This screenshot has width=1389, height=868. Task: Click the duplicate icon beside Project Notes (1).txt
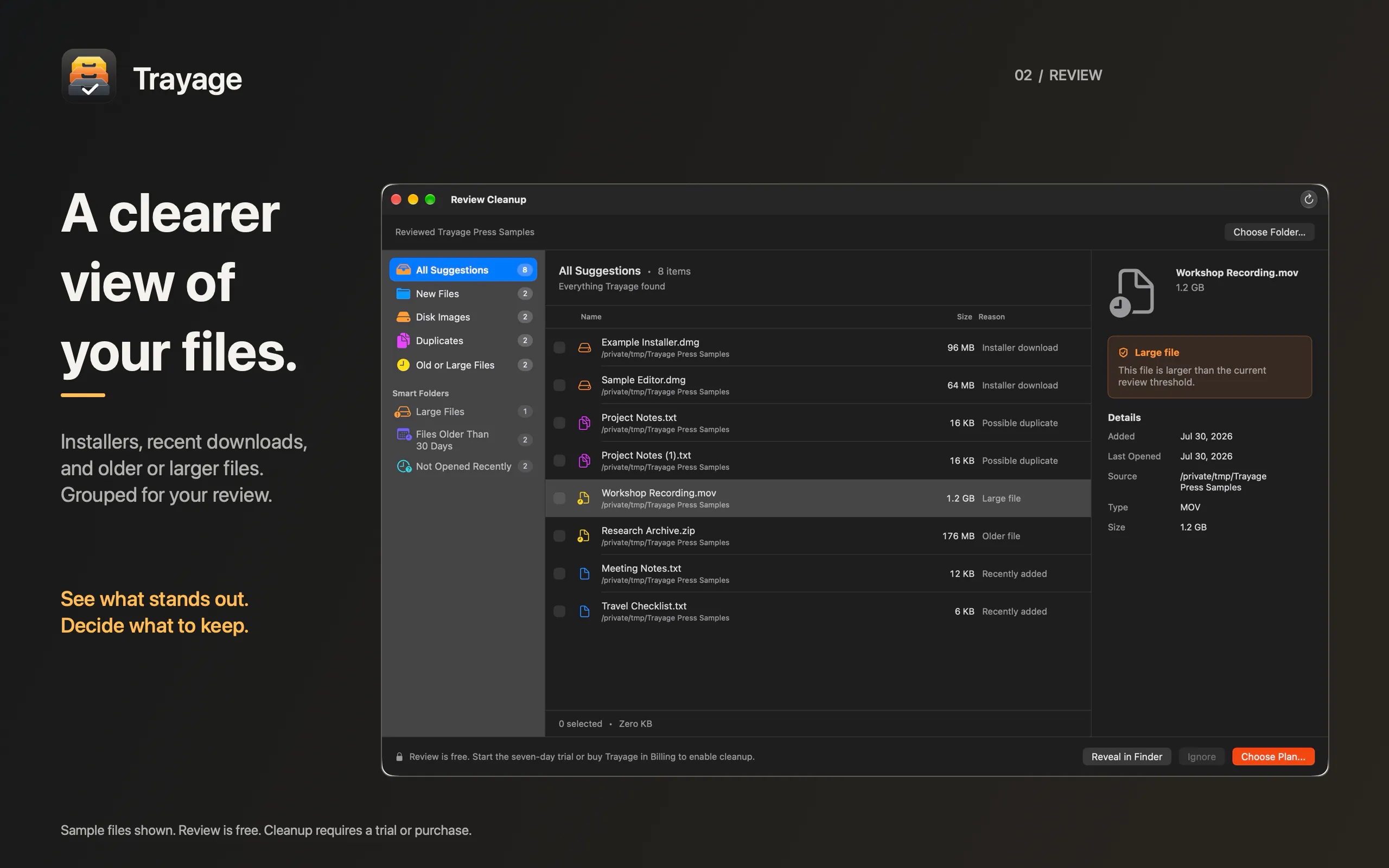pyautogui.click(x=584, y=461)
